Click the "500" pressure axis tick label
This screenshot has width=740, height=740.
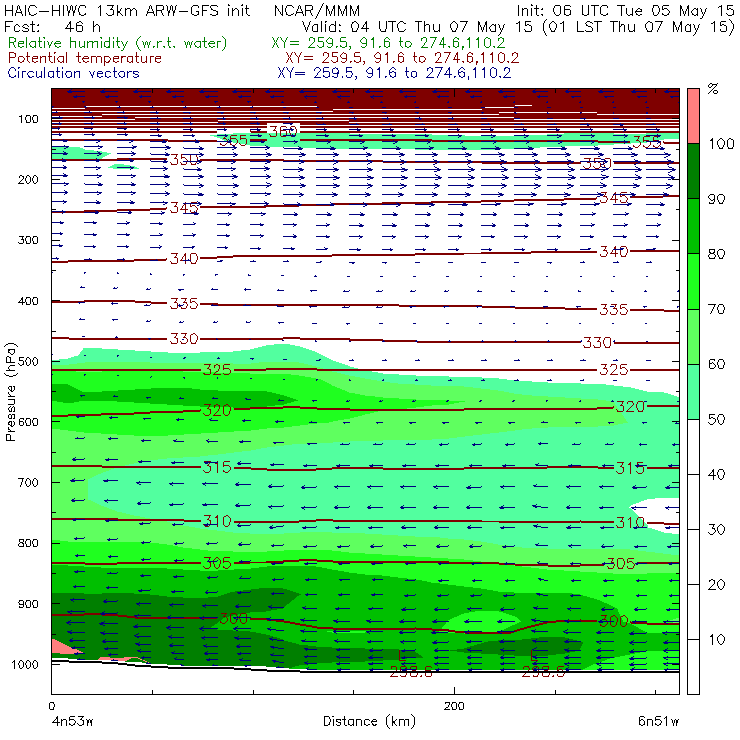tap(28, 362)
